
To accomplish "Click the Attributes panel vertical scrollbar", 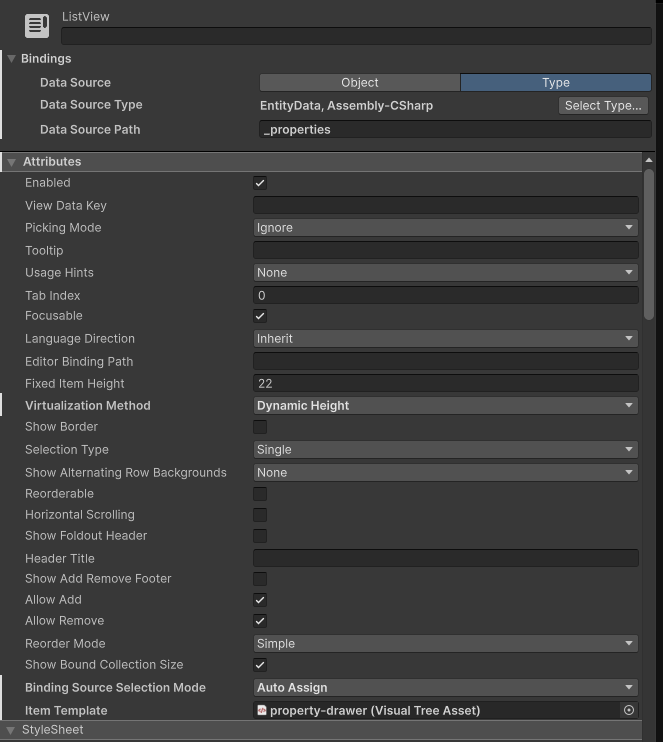I will tap(649, 245).
